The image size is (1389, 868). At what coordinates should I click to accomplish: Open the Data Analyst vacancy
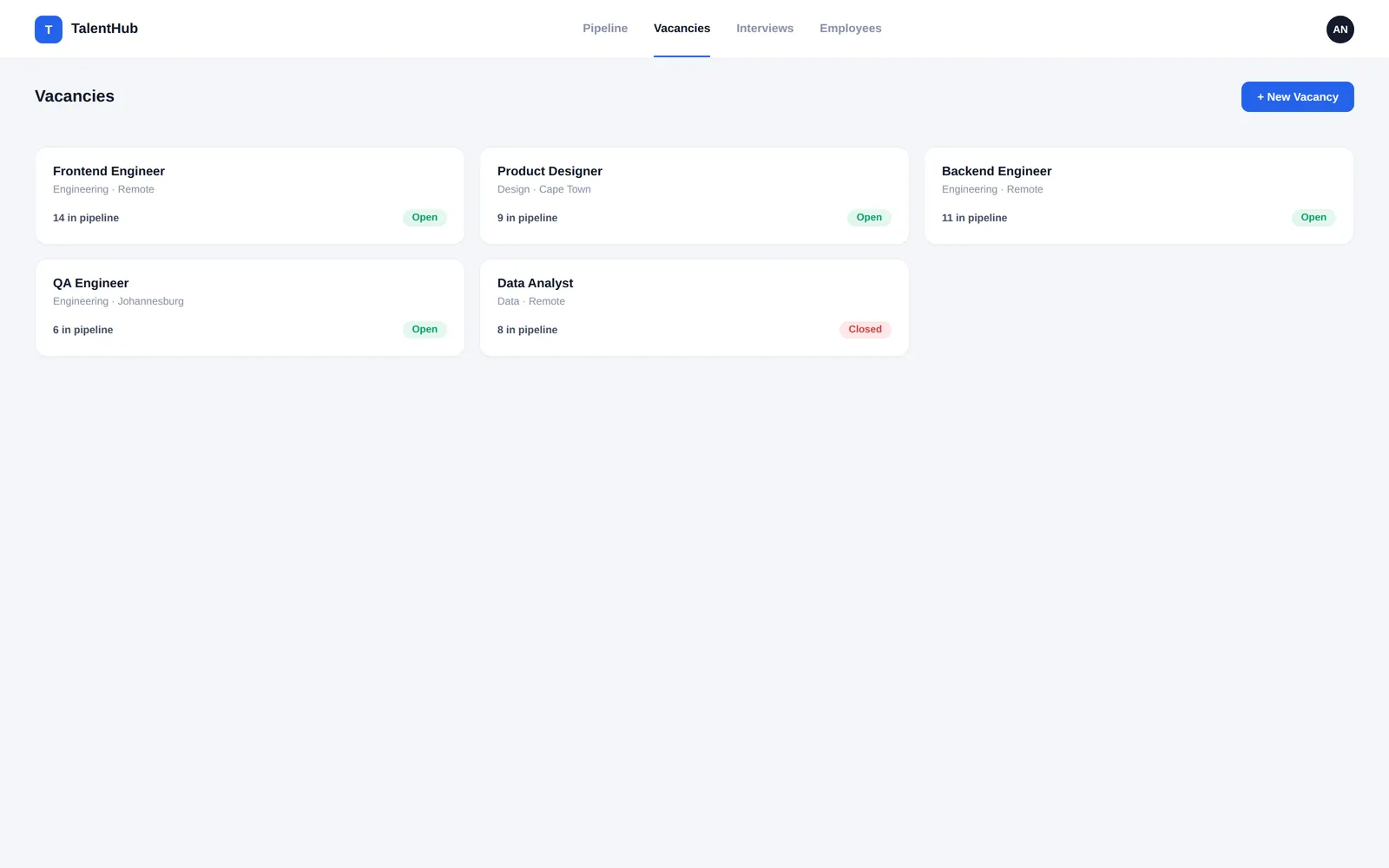(x=694, y=307)
